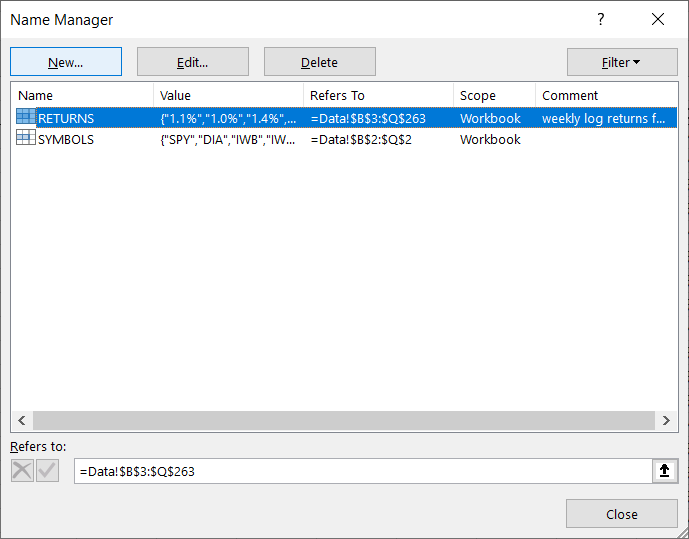
Task: Open the Filter dropdown
Action: (x=621, y=62)
